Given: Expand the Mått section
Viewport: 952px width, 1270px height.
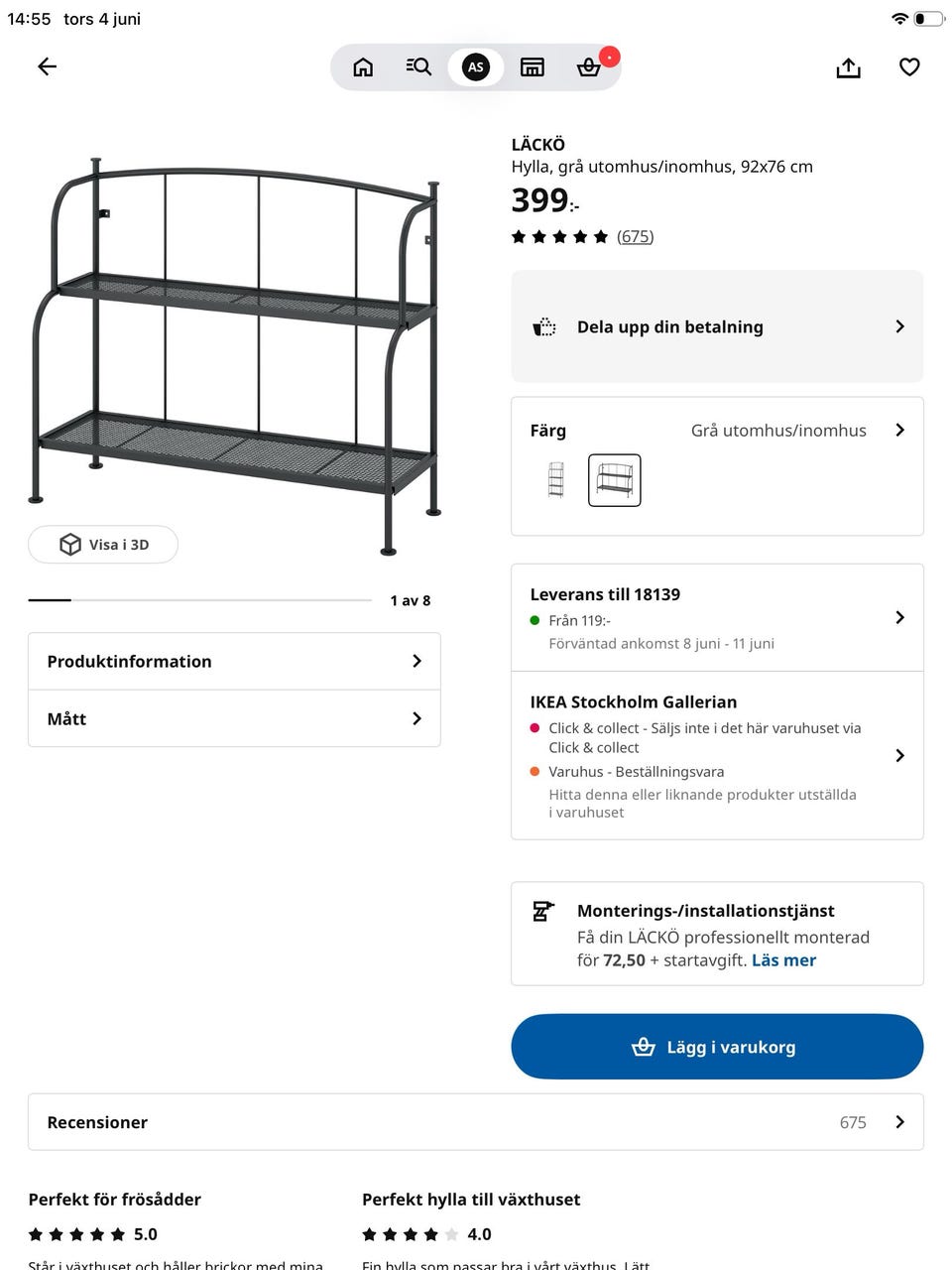Looking at the screenshot, I should 234,719.
